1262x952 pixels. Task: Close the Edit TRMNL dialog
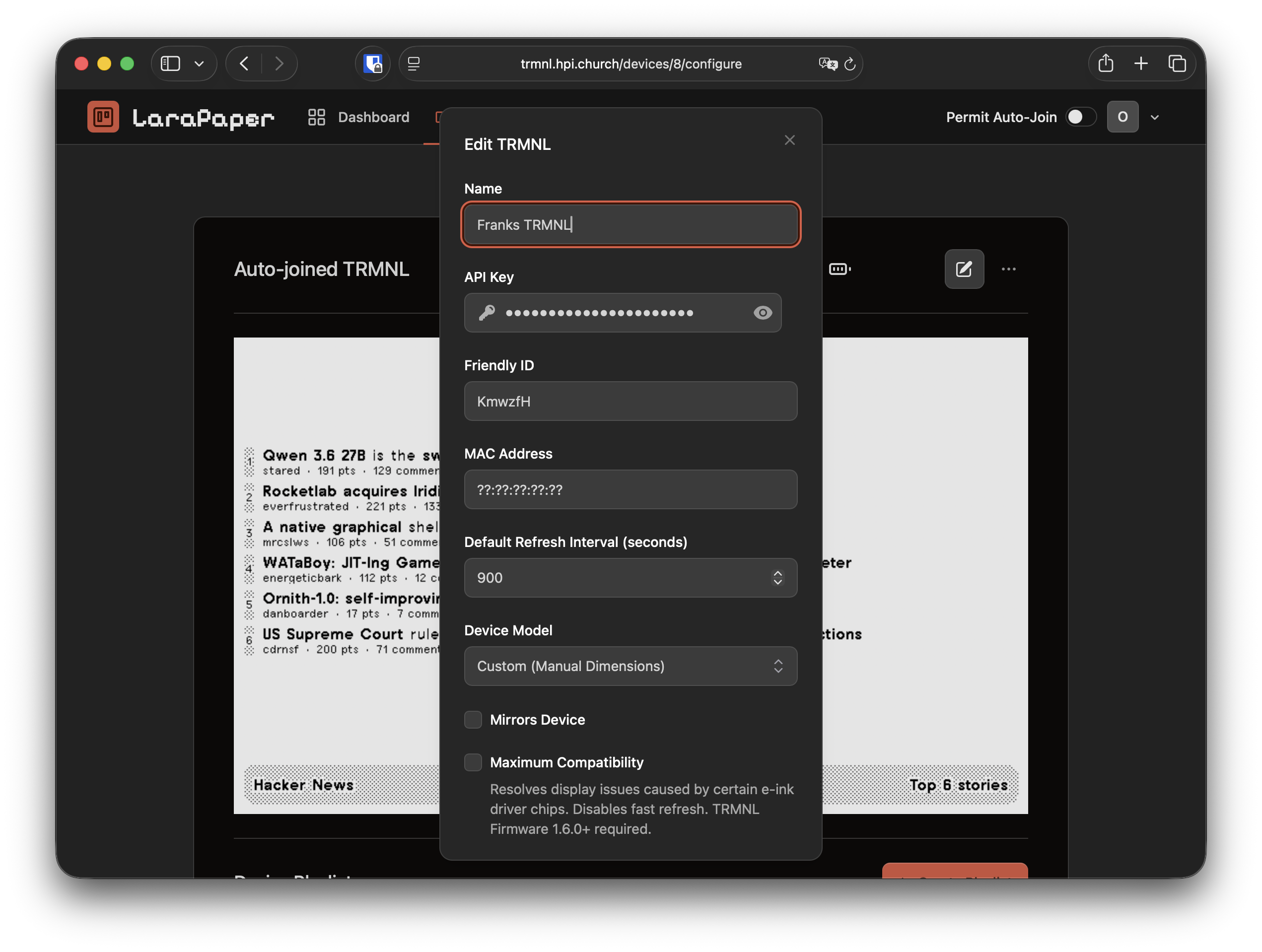789,140
